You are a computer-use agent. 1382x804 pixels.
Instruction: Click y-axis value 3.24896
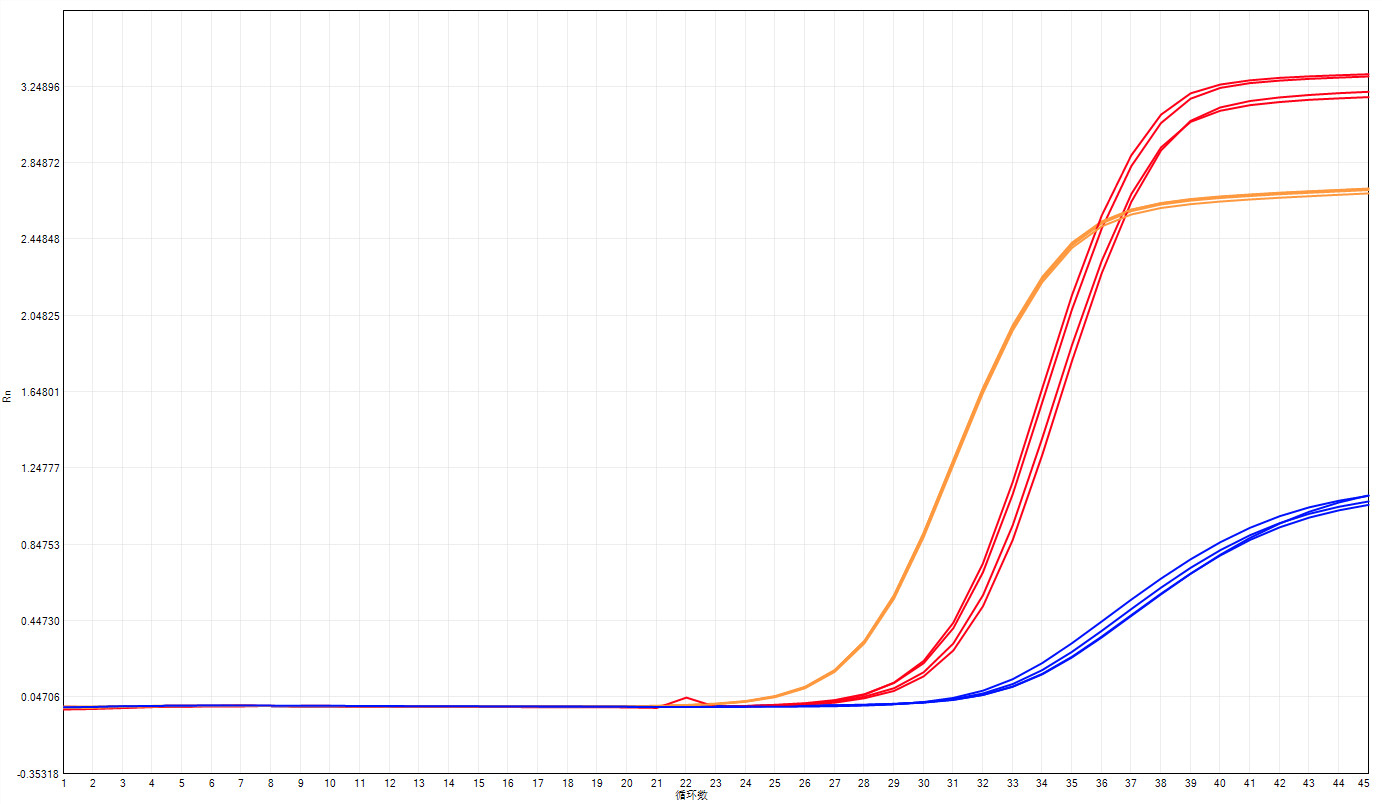click(x=40, y=87)
